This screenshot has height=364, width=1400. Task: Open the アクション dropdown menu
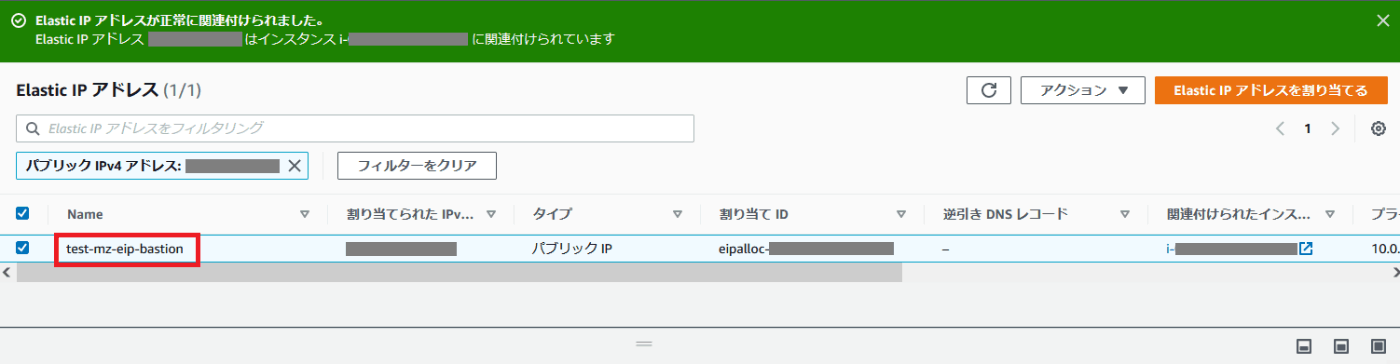pyautogui.click(x=1082, y=90)
